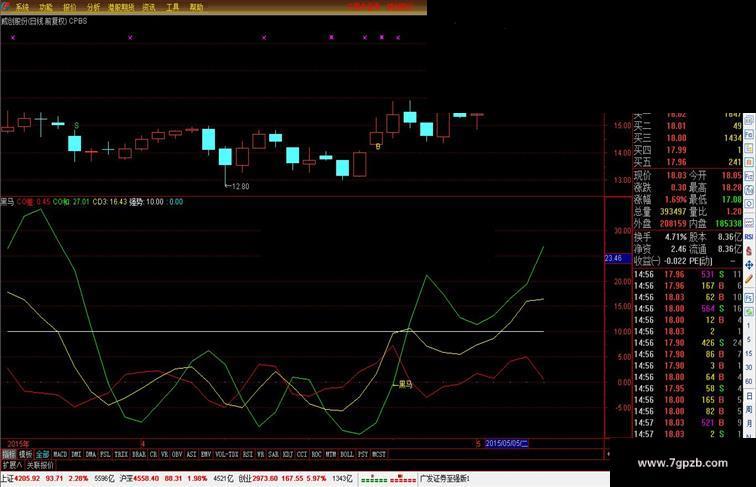Image resolution: width=756 pixels, height=487 pixels.
Task: Click the Fo icon in right sidebar
Action: coord(749,134)
